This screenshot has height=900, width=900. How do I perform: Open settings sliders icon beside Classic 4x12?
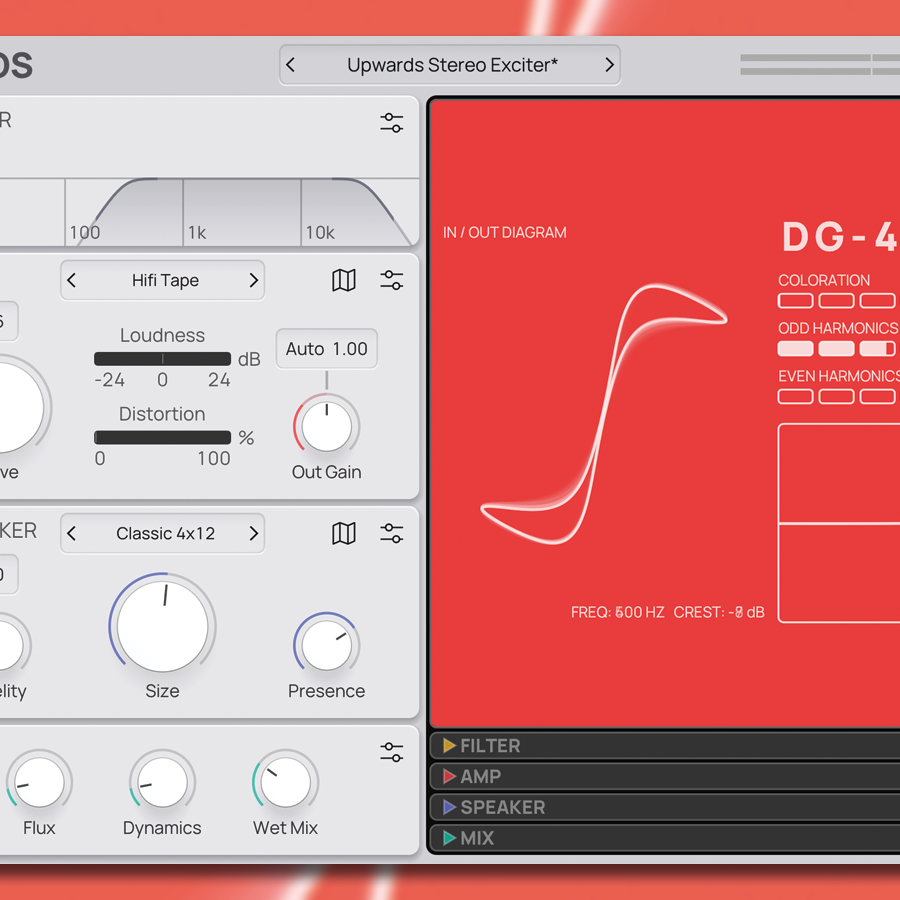coord(391,533)
